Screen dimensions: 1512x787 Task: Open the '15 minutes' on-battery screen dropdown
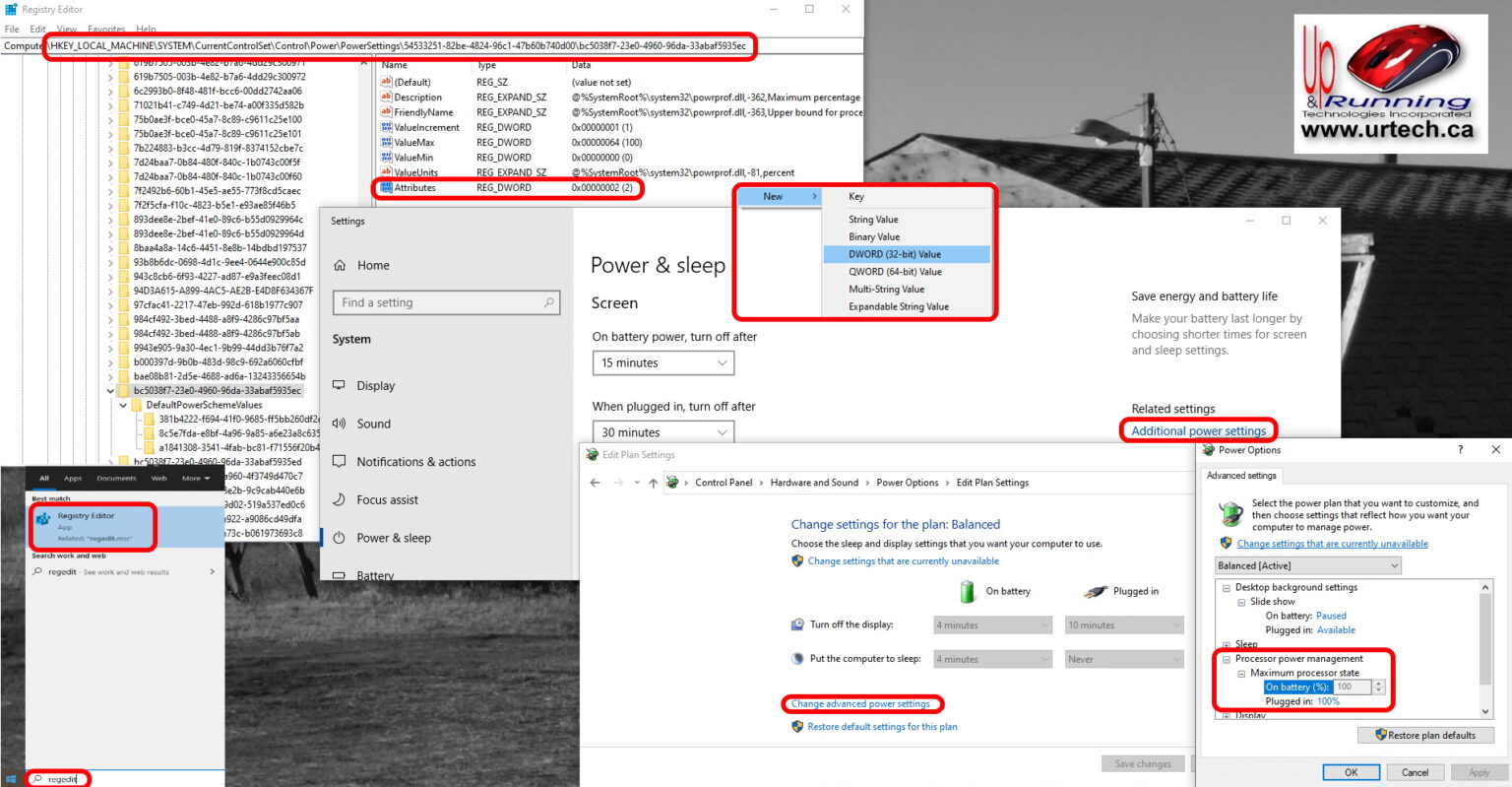coord(662,362)
